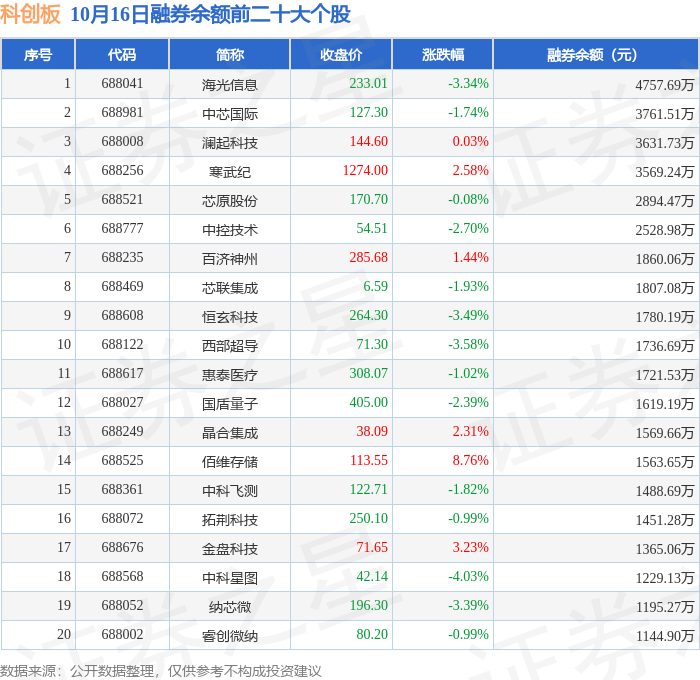
Task: Click closing price 285.68
Action: [x=368, y=258]
